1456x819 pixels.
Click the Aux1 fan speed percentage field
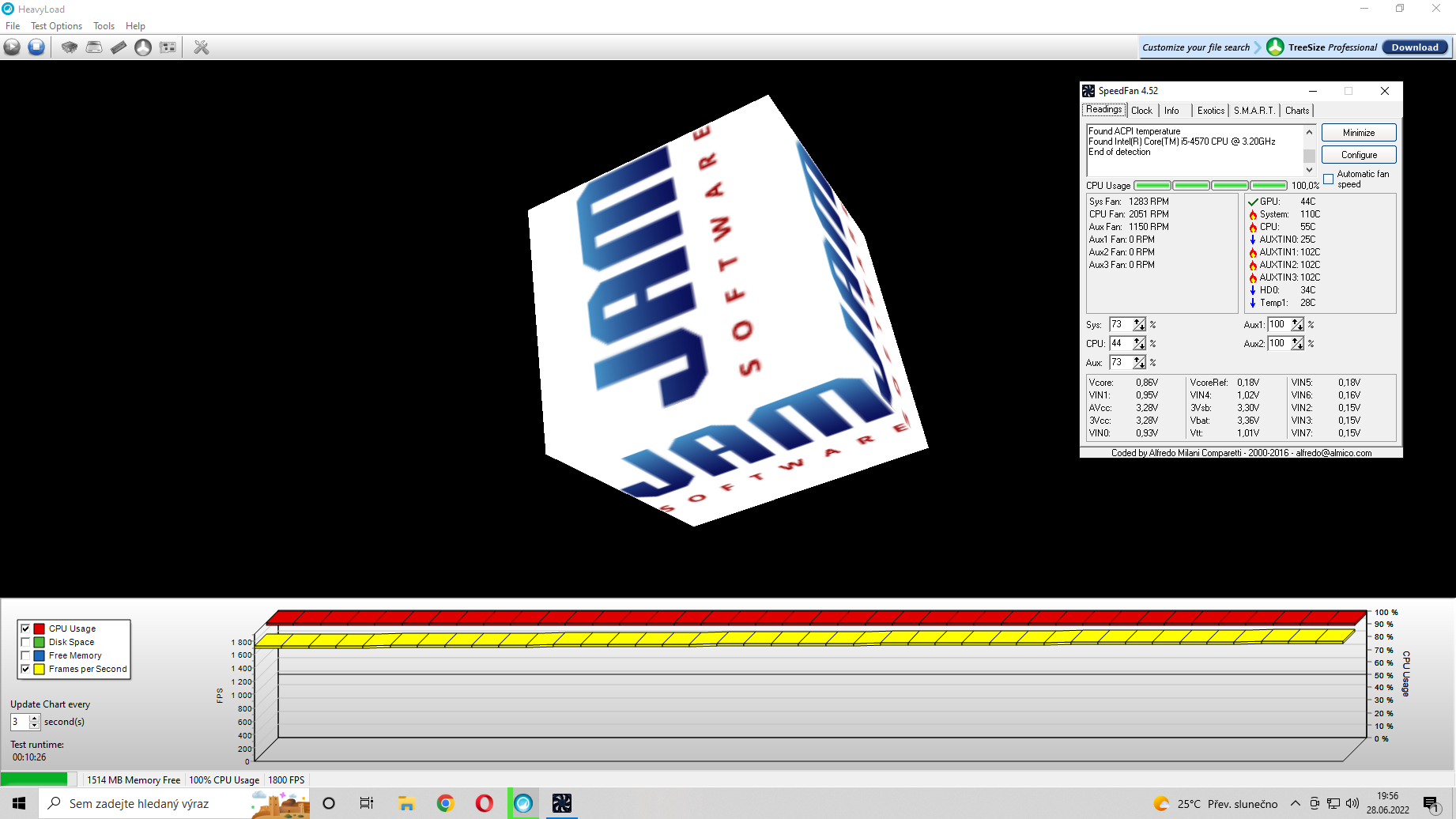tap(1279, 325)
